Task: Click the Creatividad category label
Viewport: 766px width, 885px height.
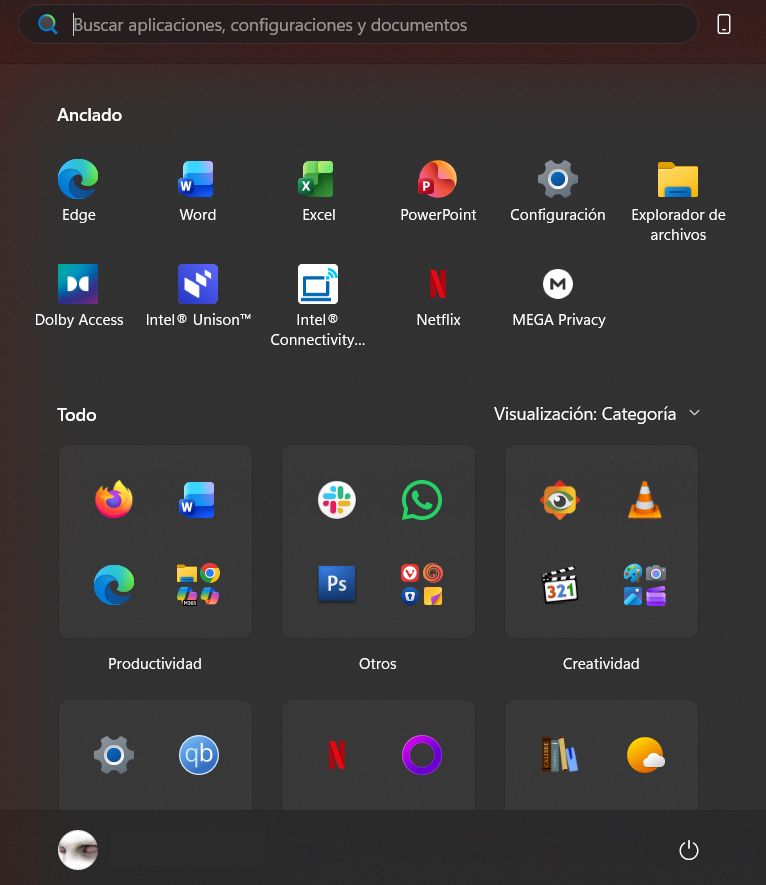Action: click(601, 663)
